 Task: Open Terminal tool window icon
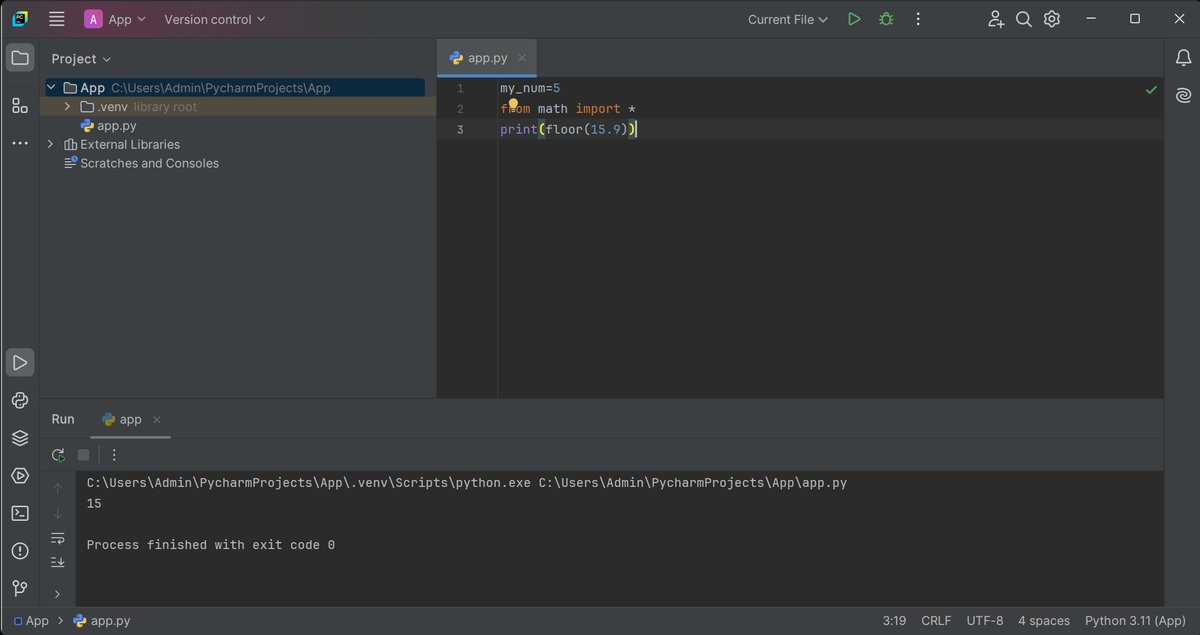pos(20,513)
